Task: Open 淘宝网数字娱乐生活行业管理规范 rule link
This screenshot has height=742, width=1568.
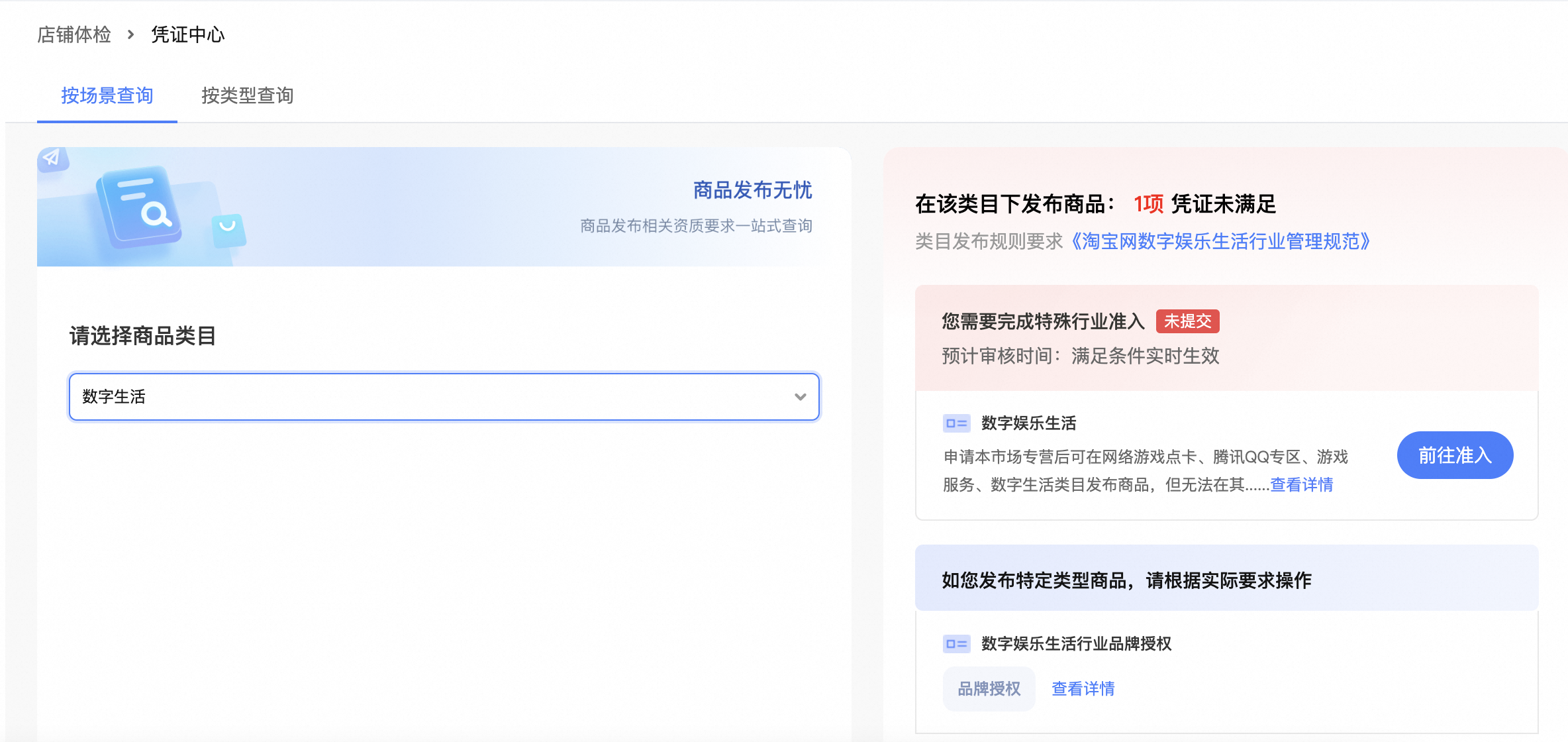Action: (x=1220, y=241)
